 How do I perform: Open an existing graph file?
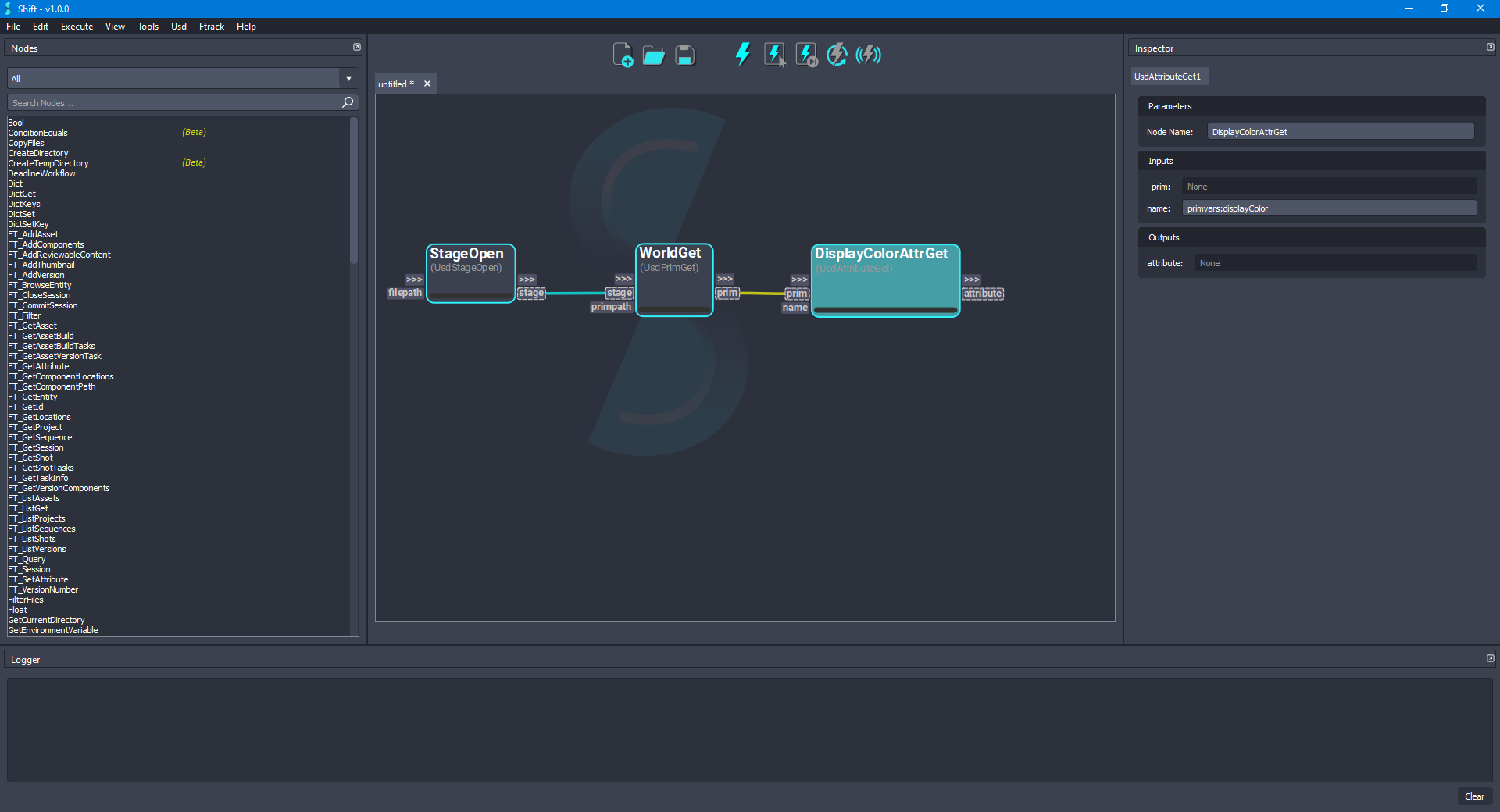(x=653, y=55)
